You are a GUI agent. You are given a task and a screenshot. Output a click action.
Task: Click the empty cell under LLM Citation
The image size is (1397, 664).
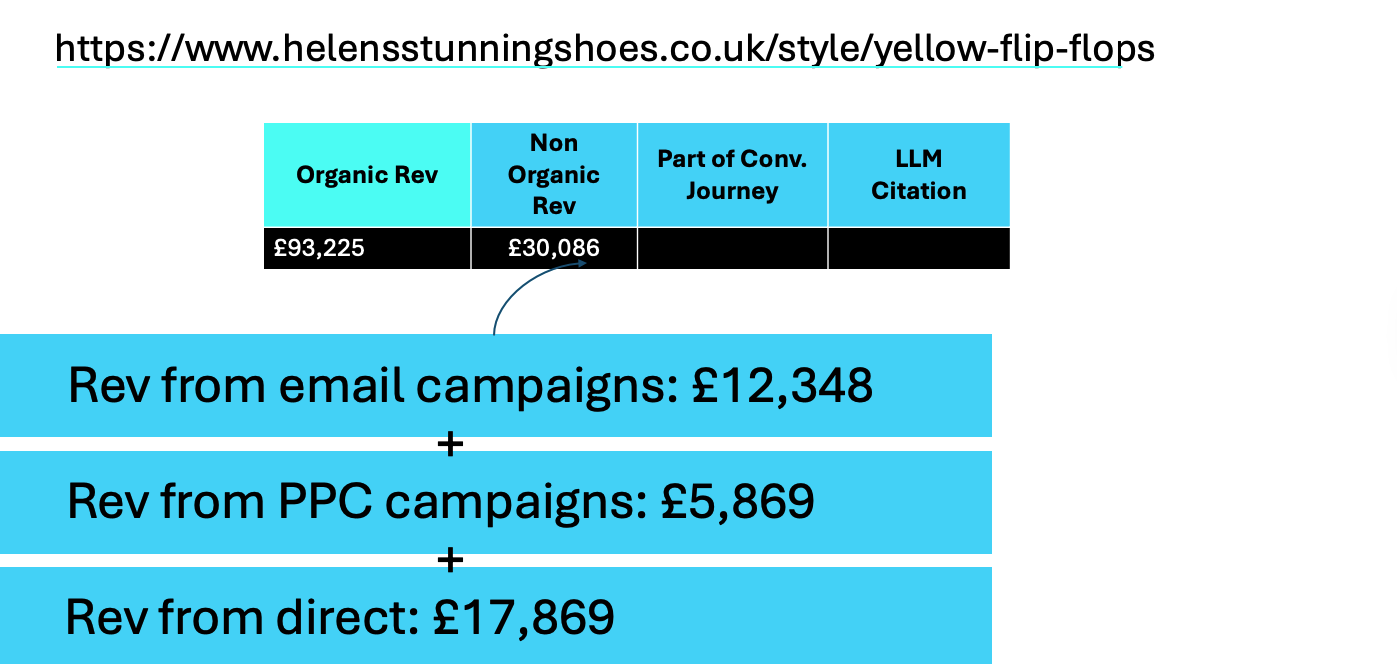(x=919, y=248)
